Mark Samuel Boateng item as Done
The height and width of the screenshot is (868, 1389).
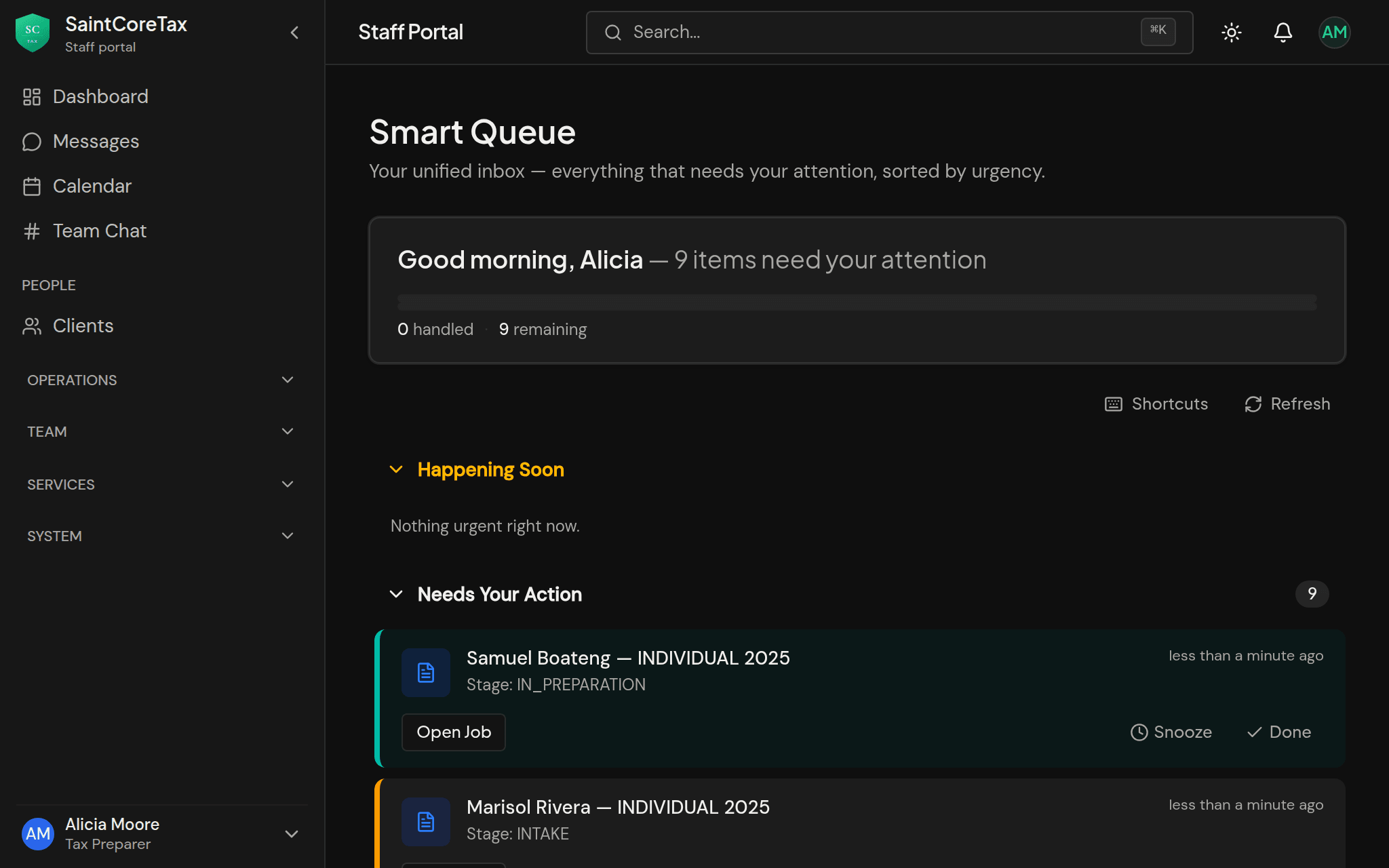click(x=1279, y=732)
